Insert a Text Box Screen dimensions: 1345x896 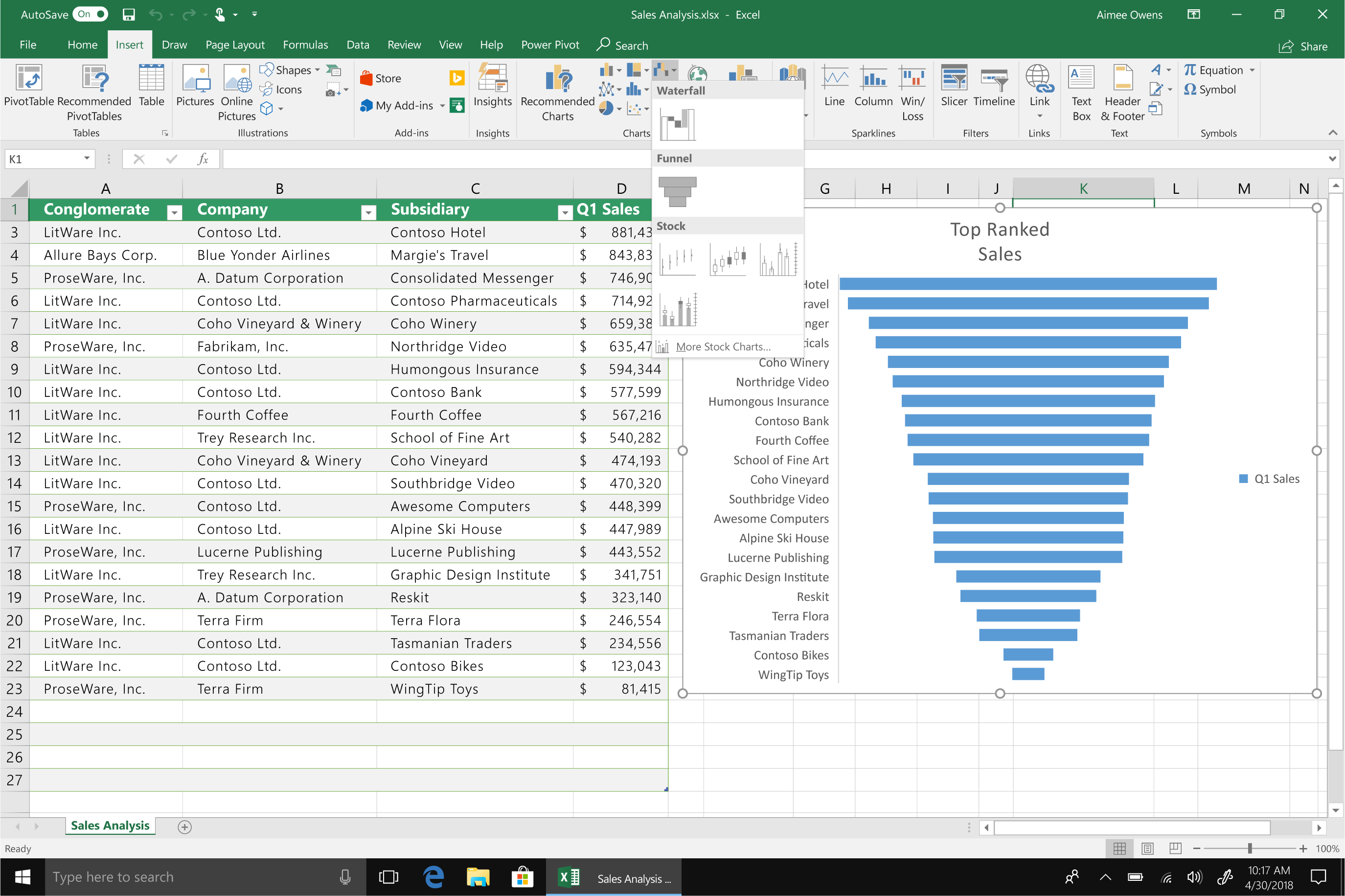click(x=1081, y=92)
